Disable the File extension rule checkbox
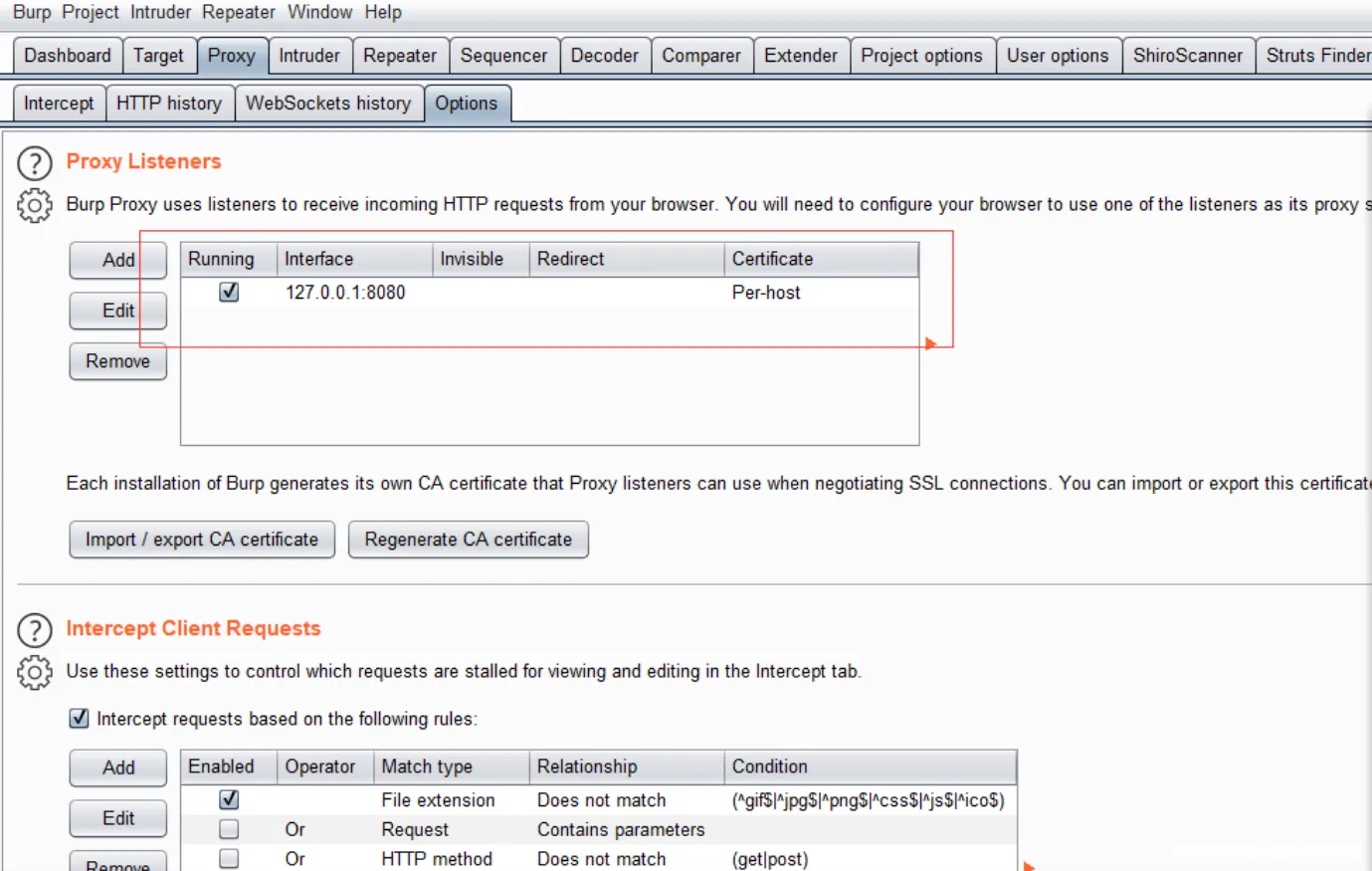The width and height of the screenshot is (1372, 871). [x=229, y=799]
